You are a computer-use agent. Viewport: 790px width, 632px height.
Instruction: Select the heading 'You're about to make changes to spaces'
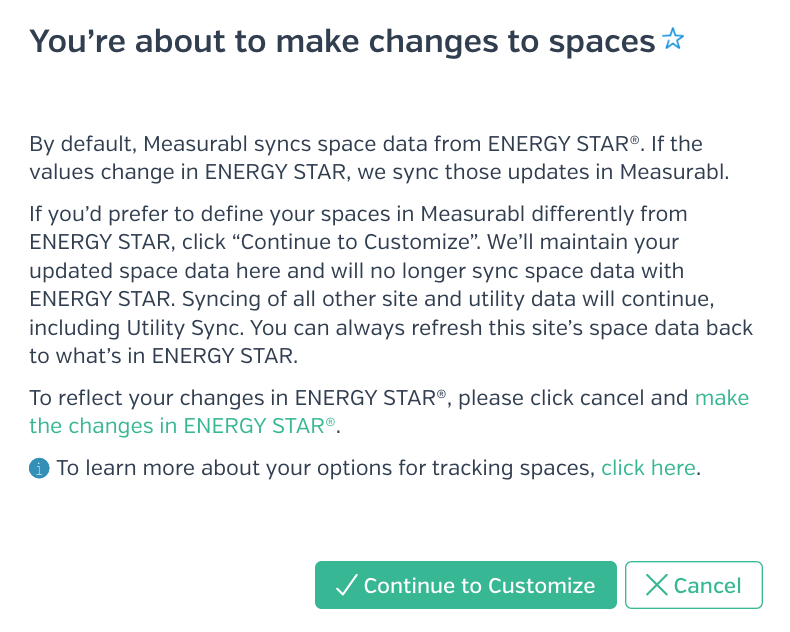[342, 41]
